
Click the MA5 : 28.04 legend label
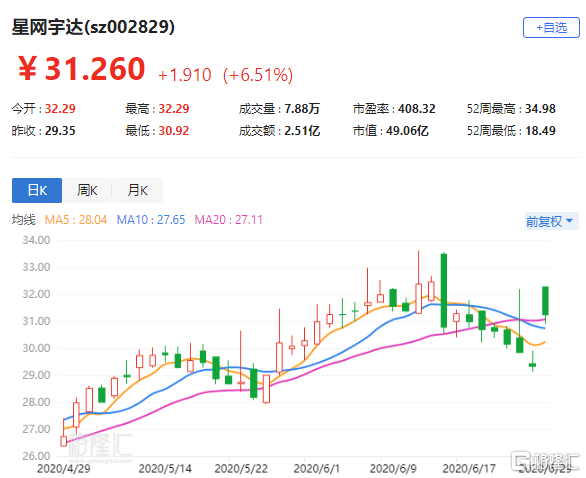[x=76, y=219]
